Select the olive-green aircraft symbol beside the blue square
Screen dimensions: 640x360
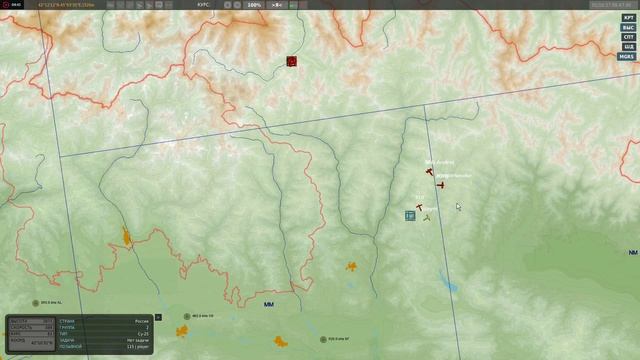[x=427, y=218]
